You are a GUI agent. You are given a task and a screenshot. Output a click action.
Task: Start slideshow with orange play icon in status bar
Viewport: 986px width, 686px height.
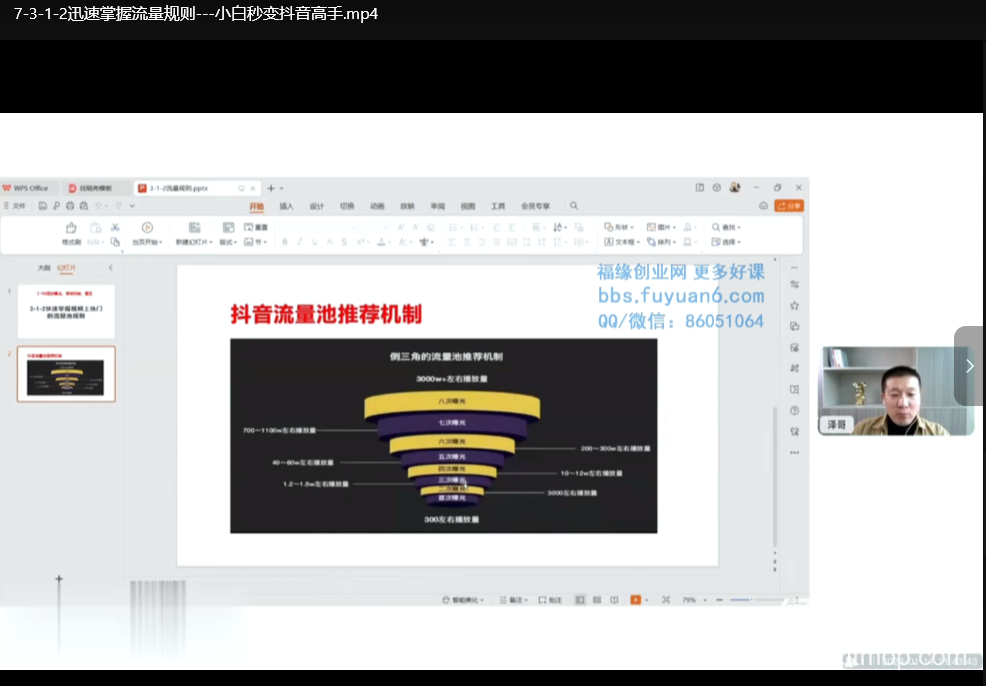[635, 600]
